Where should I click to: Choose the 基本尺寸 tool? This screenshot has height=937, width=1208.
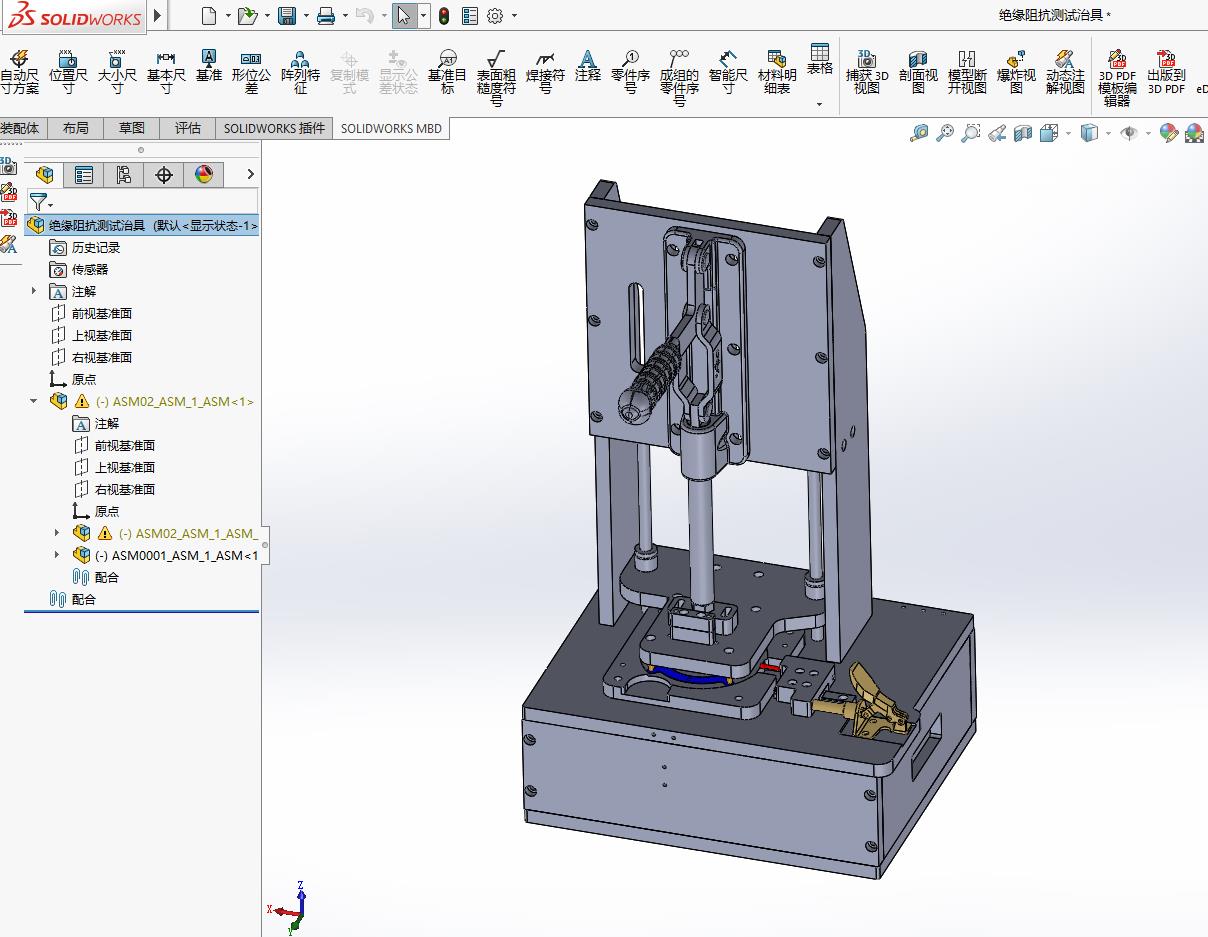166,72
